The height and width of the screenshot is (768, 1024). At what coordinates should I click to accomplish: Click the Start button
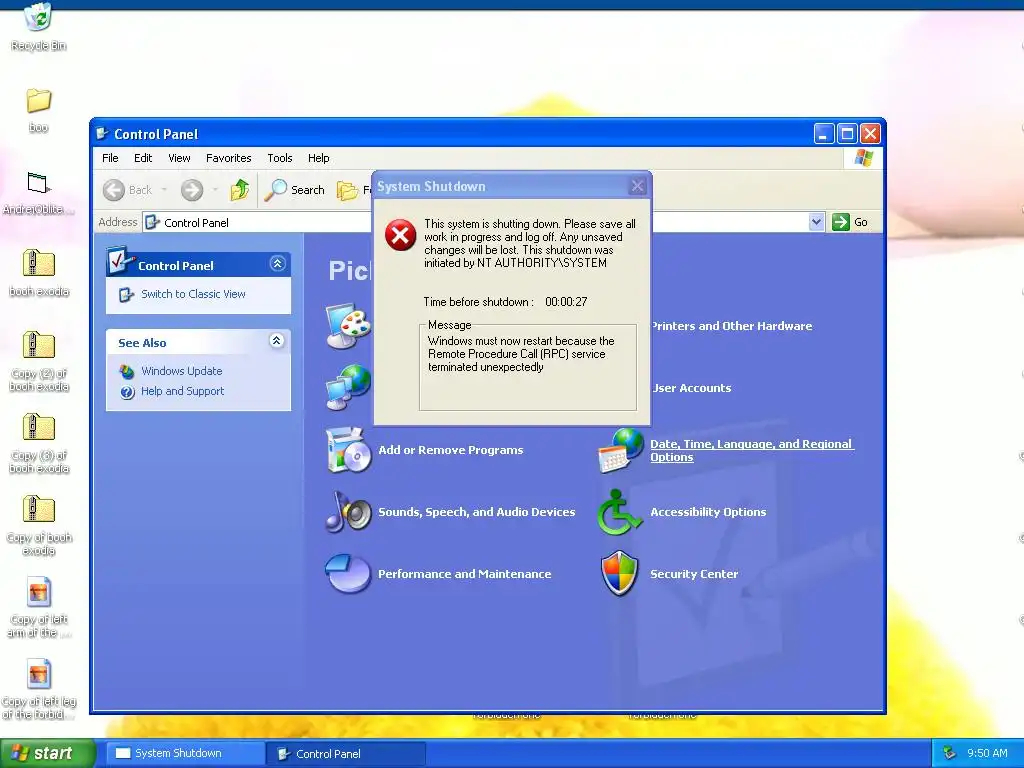[47, 753]
